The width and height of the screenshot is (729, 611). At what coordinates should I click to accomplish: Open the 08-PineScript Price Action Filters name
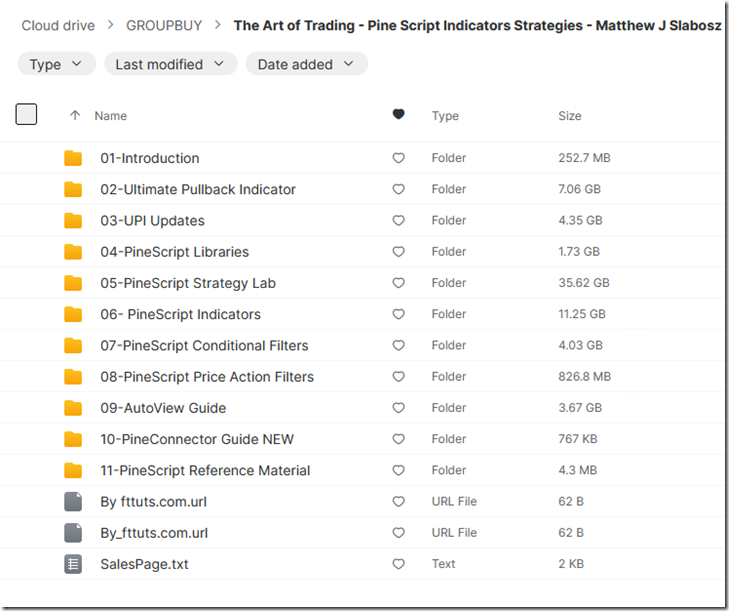tap(207, 377)
